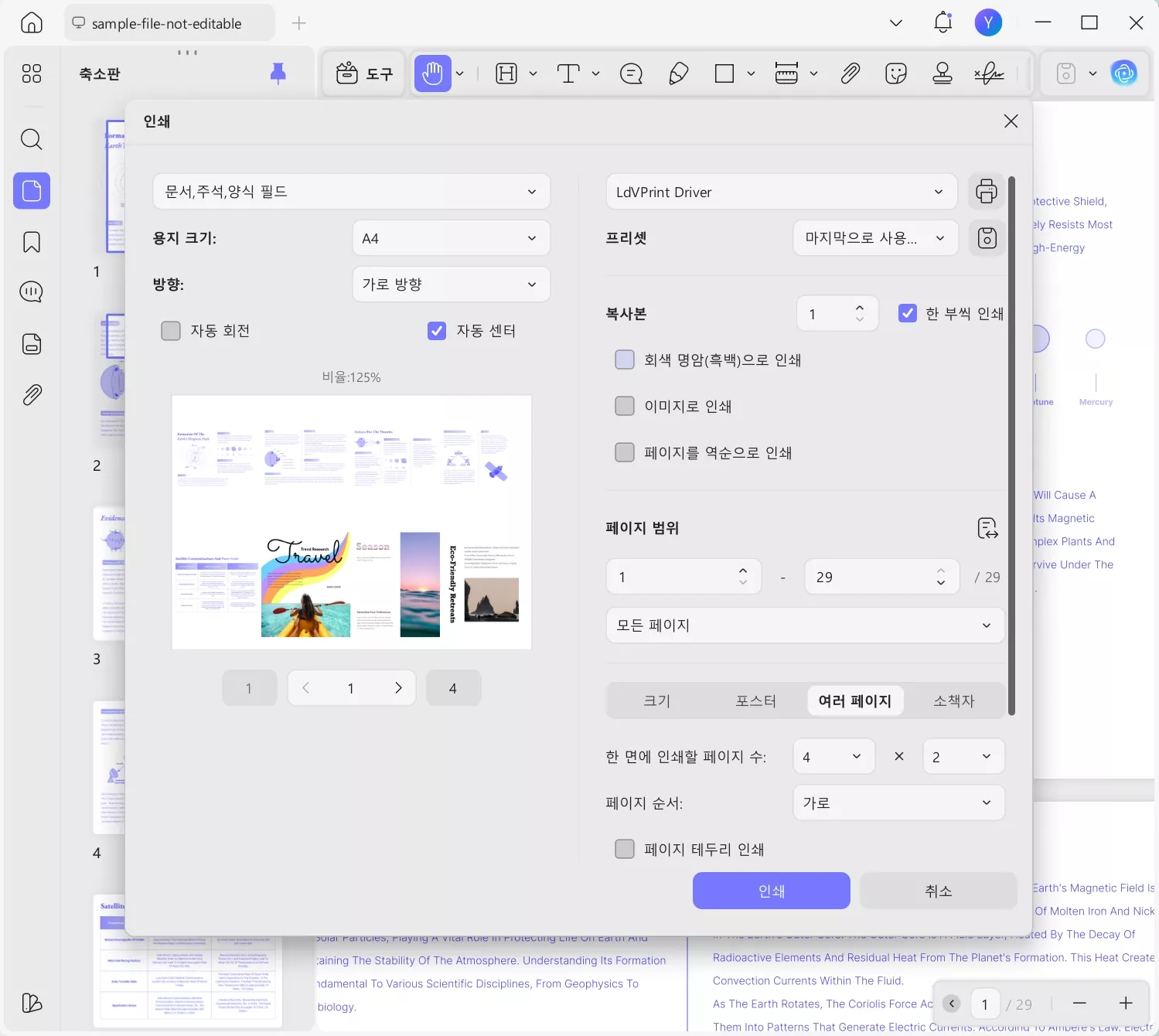Open Search from the left sidebar
Screen dimensions: 1159x1036
pos(31,139)
